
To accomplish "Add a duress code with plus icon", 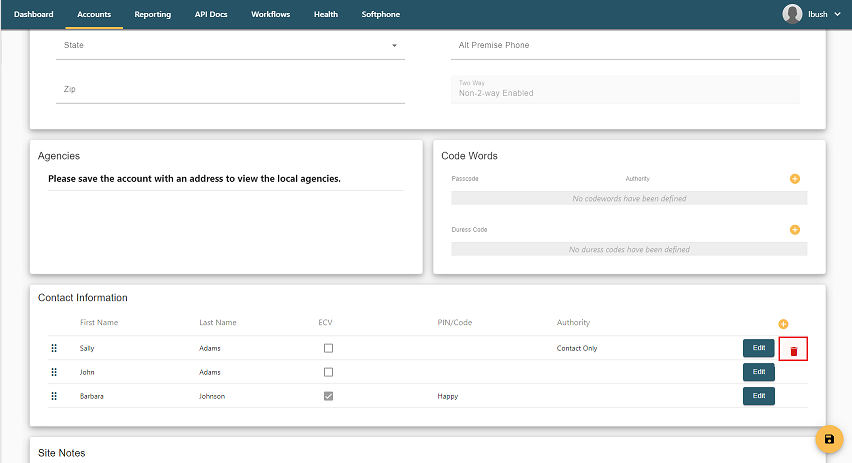I will tap(795, 230).
